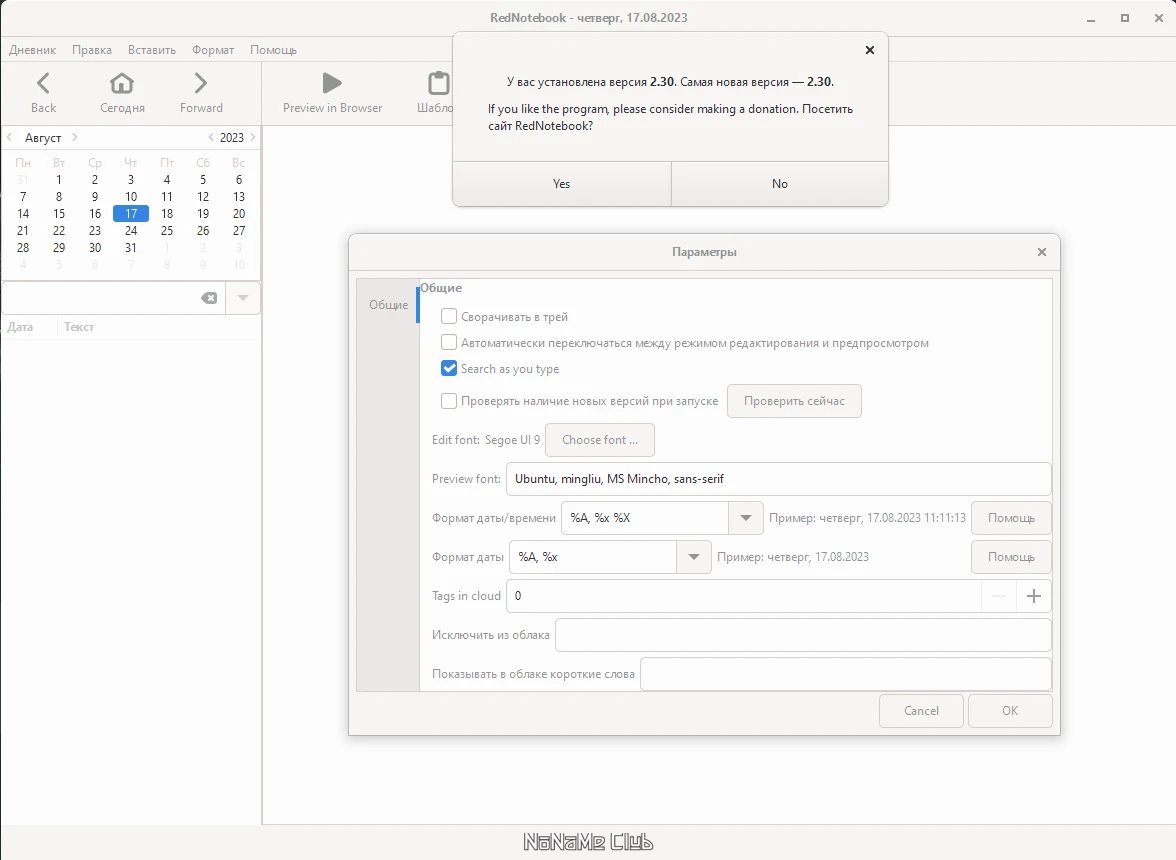Clear the search field with the backspace icon

[x=209, y=298]
